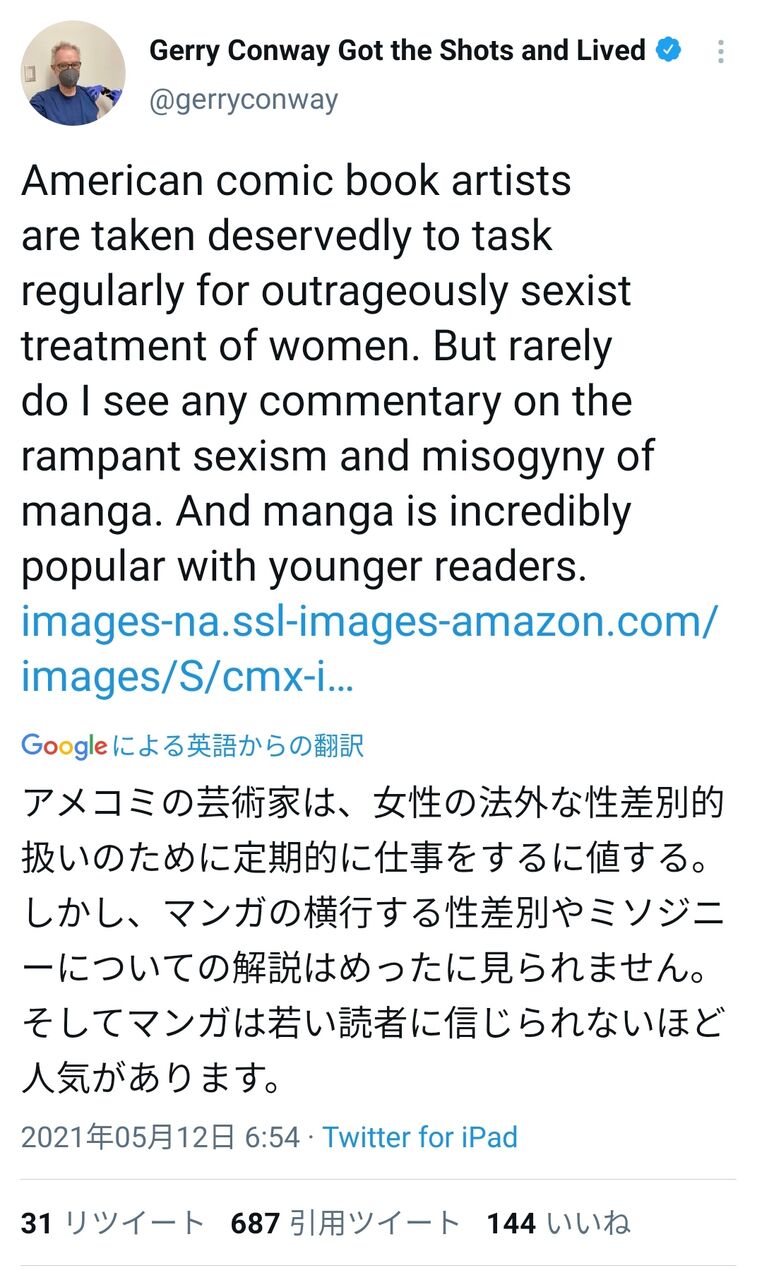757x1280 pixels.
Task: Click the @gerryconway handle
Action: [x=243, y=99]
